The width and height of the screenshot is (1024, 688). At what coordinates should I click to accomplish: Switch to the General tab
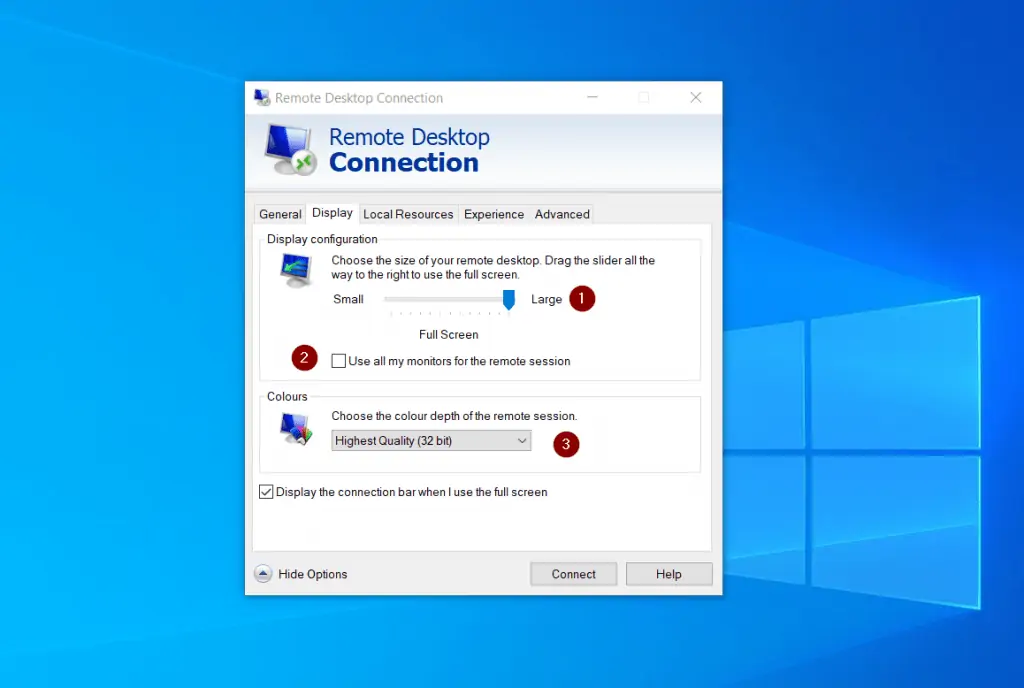coord(279,213)
